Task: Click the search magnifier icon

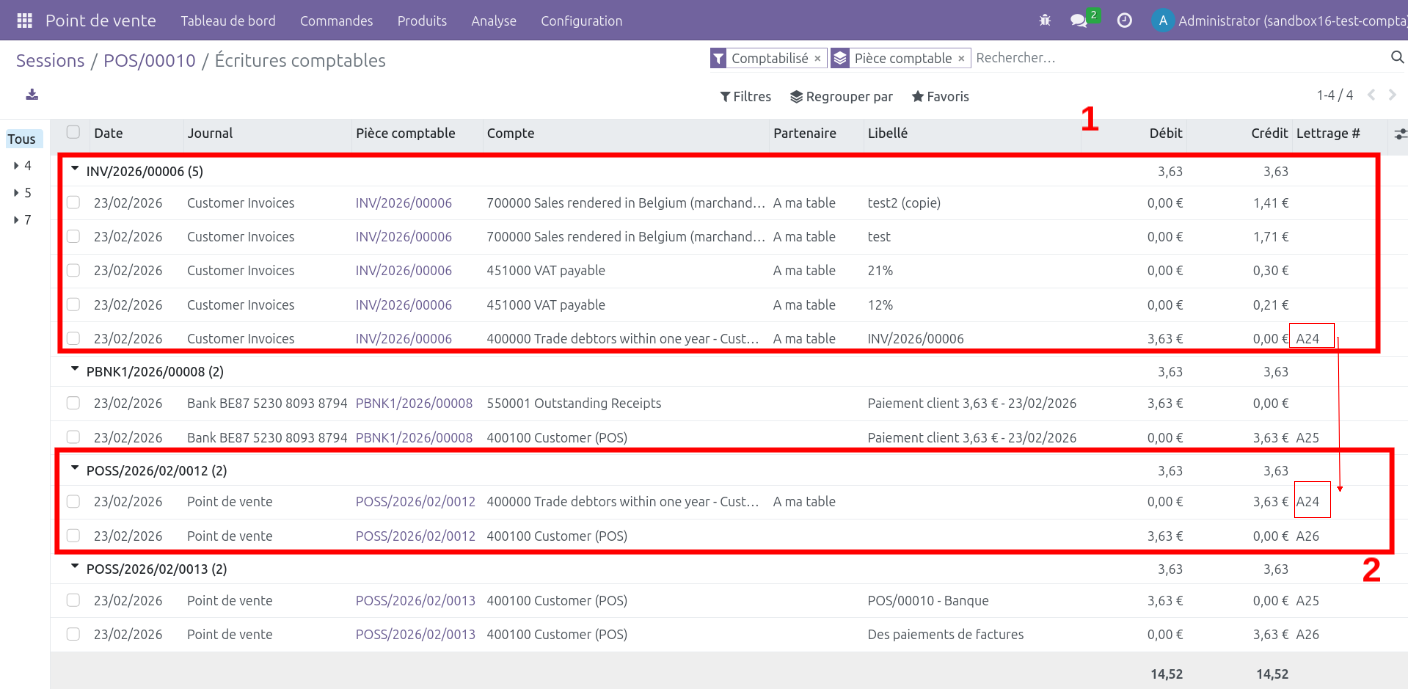Action: pyautogui.click(x=1397, y=58)
